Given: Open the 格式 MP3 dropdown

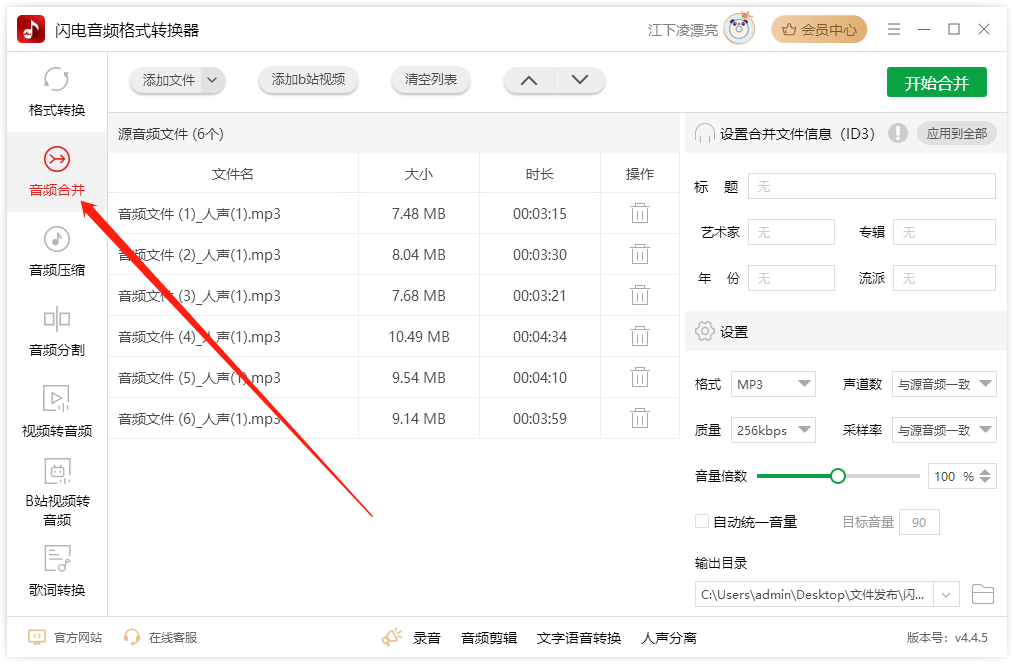Looking at the screenshot, I should tap(773, 383).
